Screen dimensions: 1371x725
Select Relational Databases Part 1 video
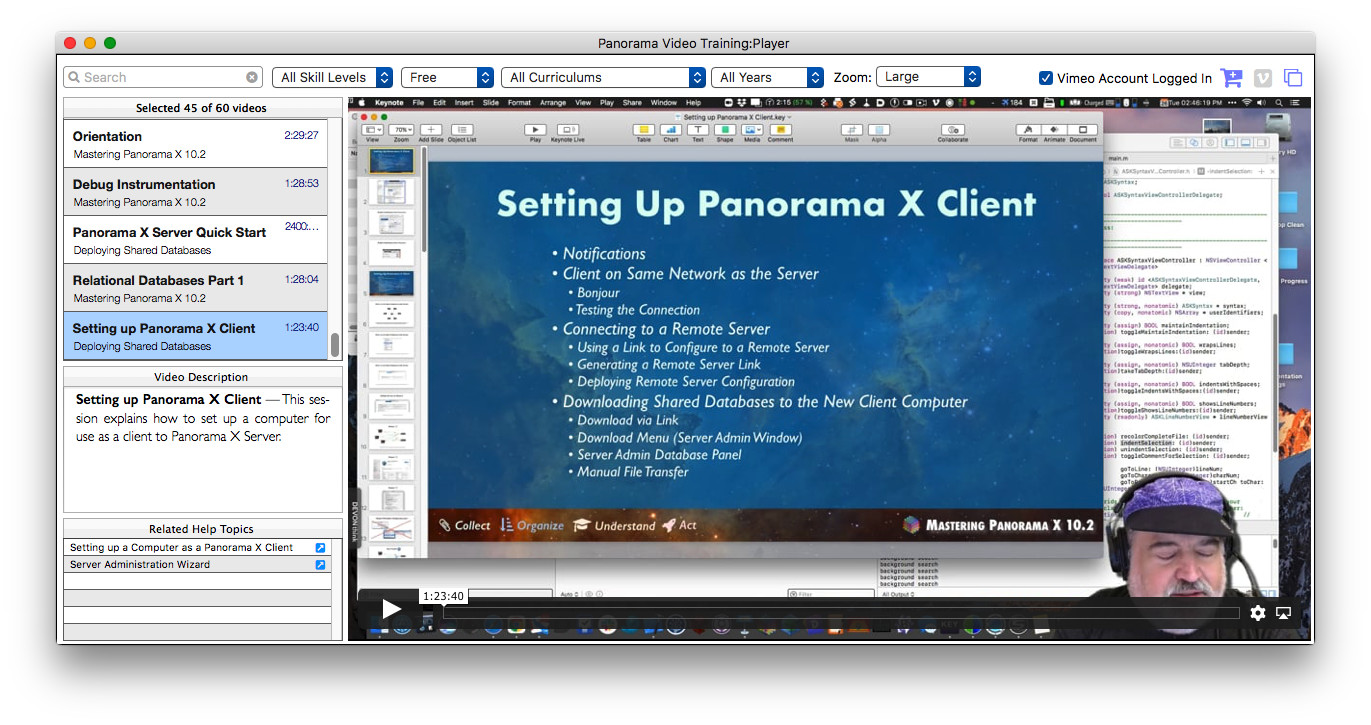pos(195,288)
